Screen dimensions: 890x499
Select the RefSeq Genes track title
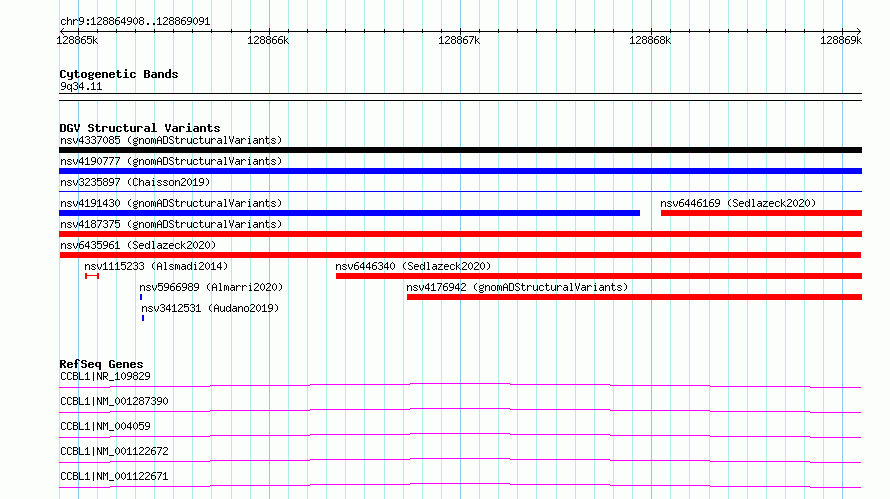click(101, 364)
